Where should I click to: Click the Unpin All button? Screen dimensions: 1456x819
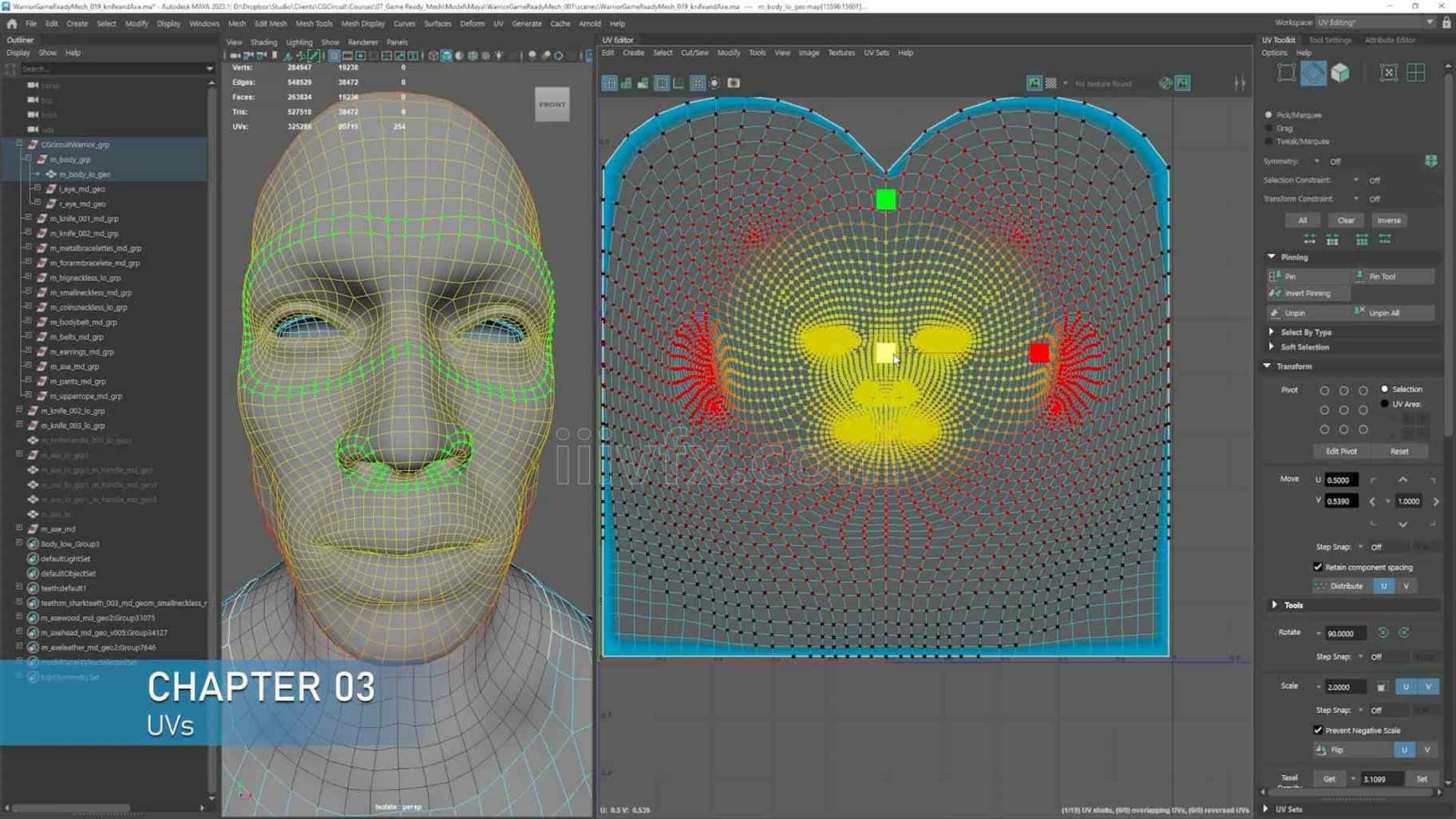click(x=1393, y=313)
